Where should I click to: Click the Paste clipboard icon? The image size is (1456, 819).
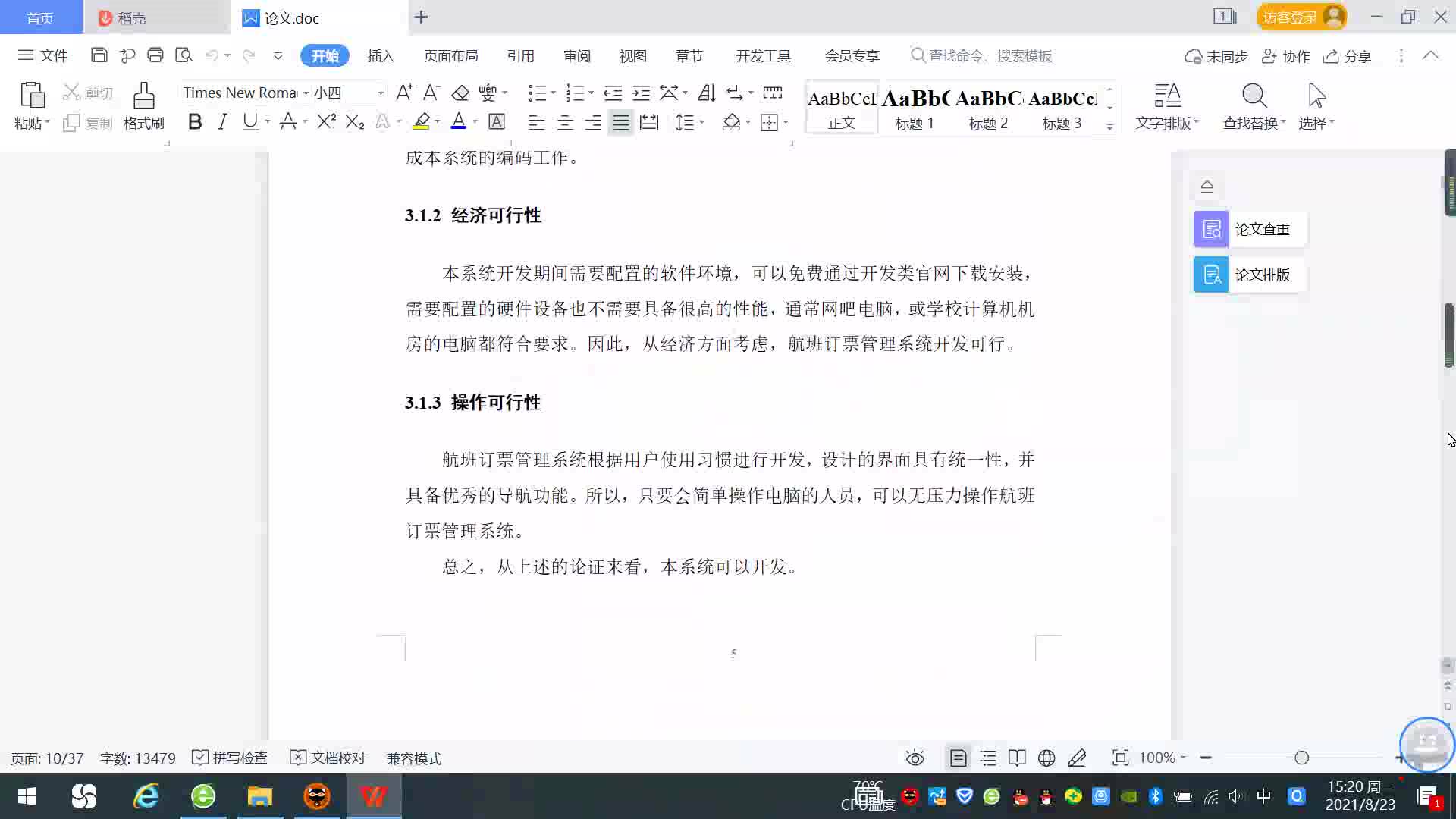pyautogui.click(x=32, y=96)
